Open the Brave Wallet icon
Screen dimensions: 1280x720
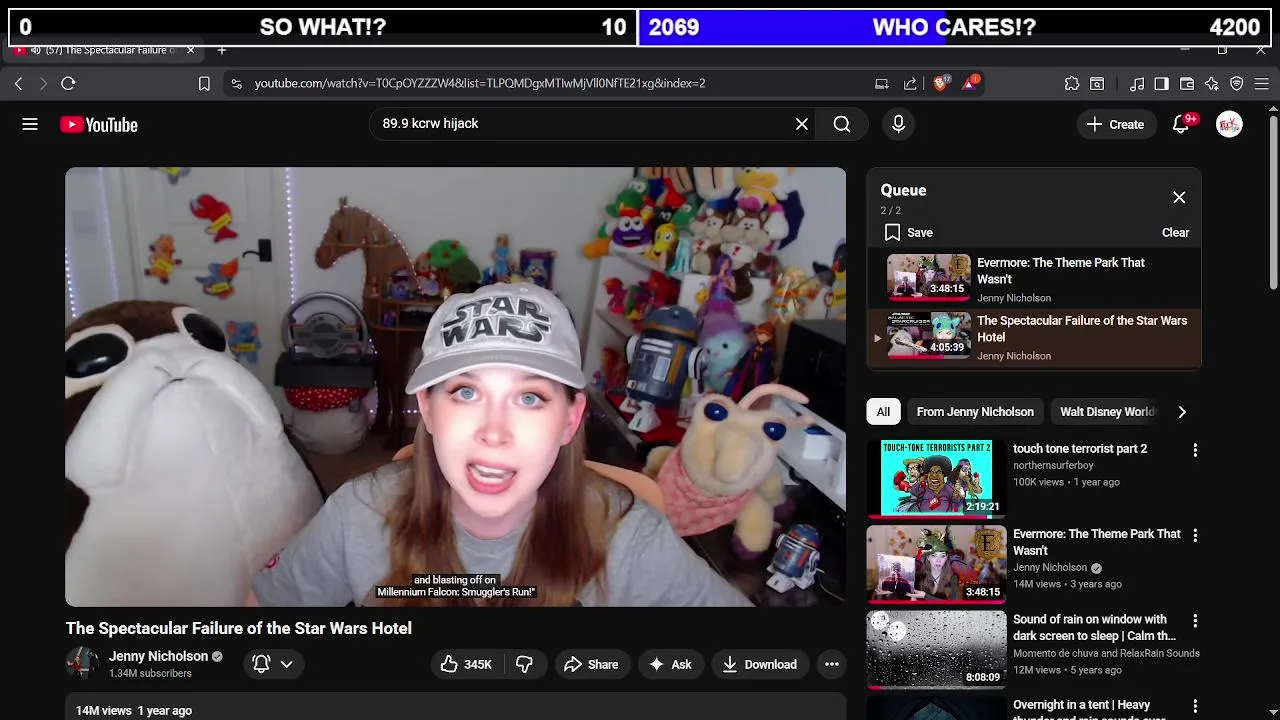click(x=1187, y=83)
